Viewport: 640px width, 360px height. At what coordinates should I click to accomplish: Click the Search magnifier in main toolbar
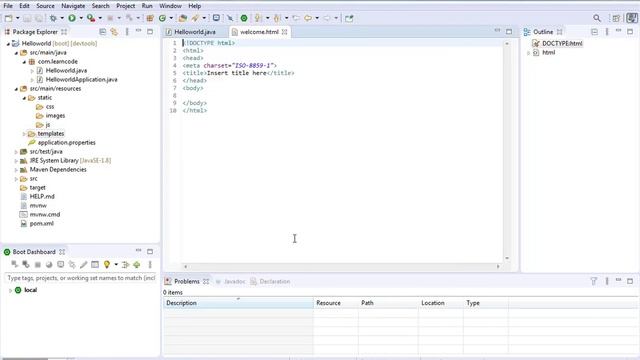click(x=597, y=18)
